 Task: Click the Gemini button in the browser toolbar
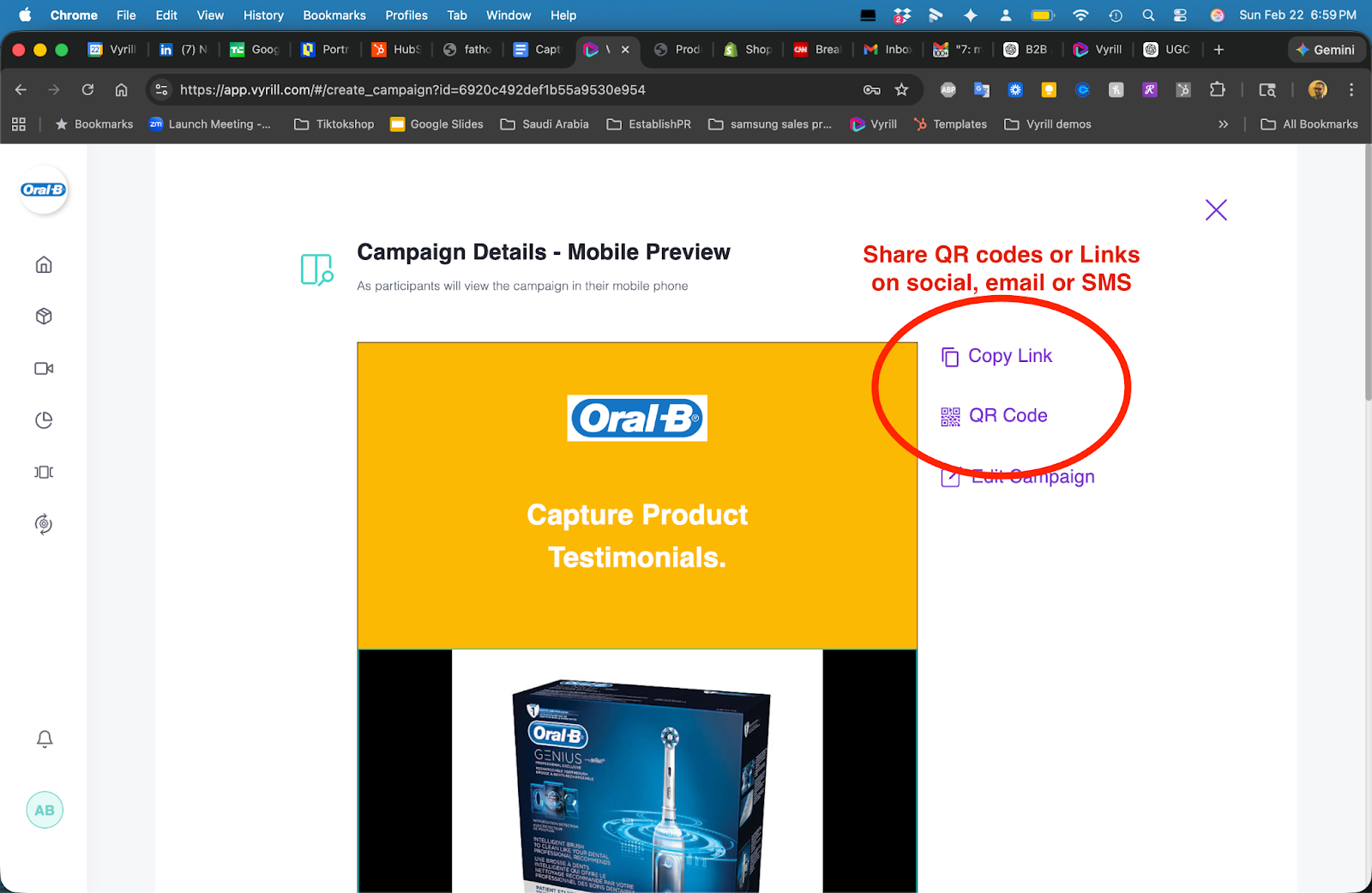click(x=1326, y=49)
